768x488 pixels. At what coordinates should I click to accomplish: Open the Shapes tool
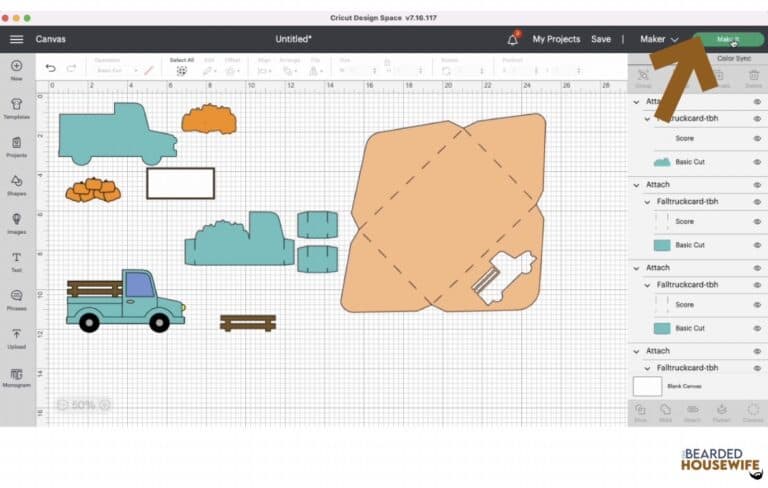(x=16, y=185)
